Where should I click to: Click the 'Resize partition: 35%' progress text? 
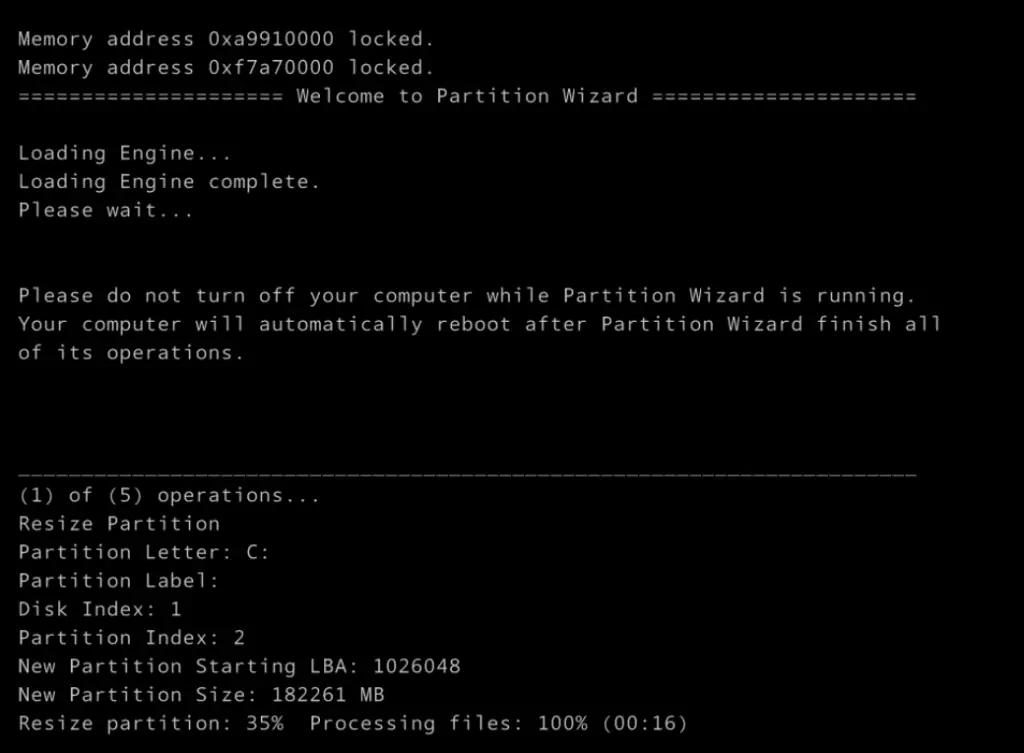[150, 723]
